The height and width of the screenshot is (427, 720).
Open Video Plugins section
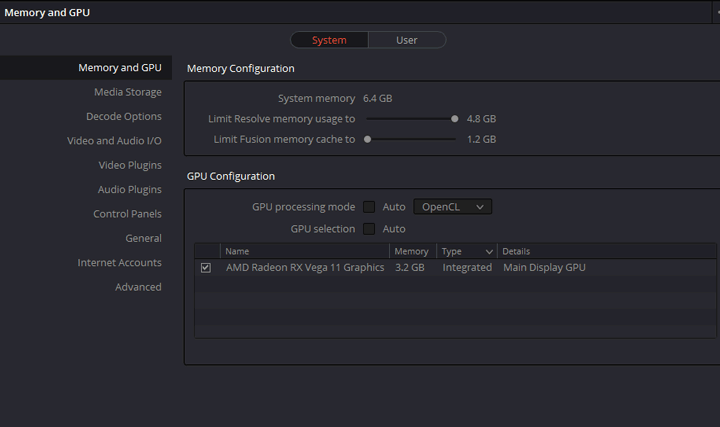129,165
